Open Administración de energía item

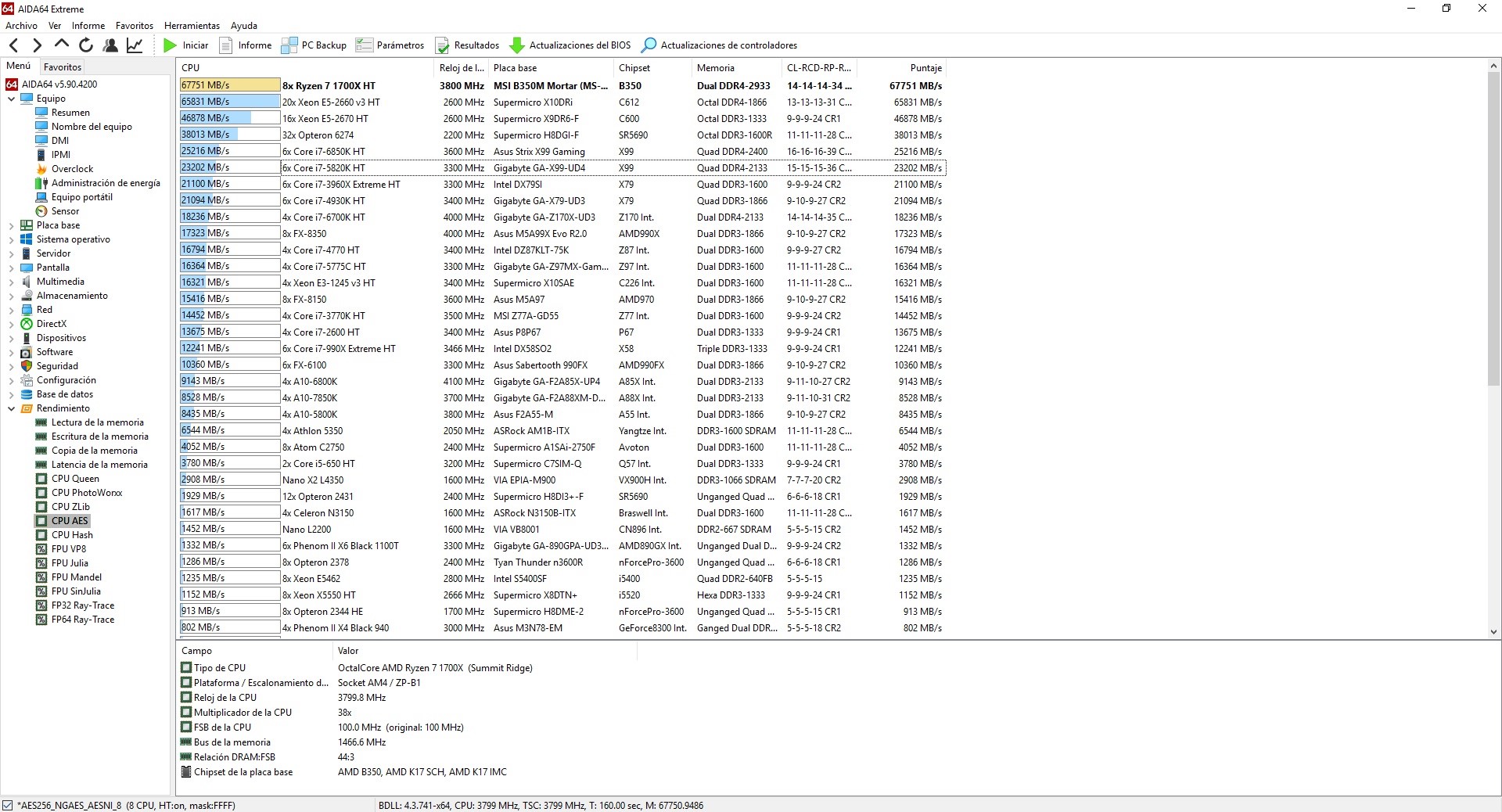tap(106, 183)
